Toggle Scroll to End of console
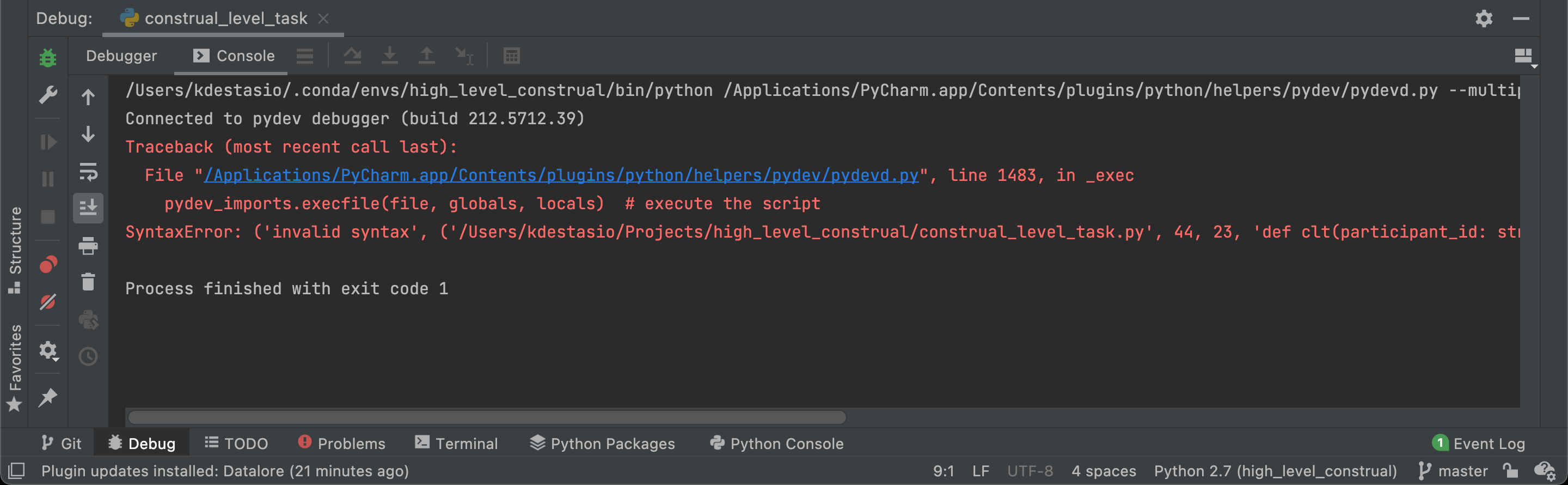Image resolution: width=1568 pixels, height=485 pixels. (x=88, y=208)
